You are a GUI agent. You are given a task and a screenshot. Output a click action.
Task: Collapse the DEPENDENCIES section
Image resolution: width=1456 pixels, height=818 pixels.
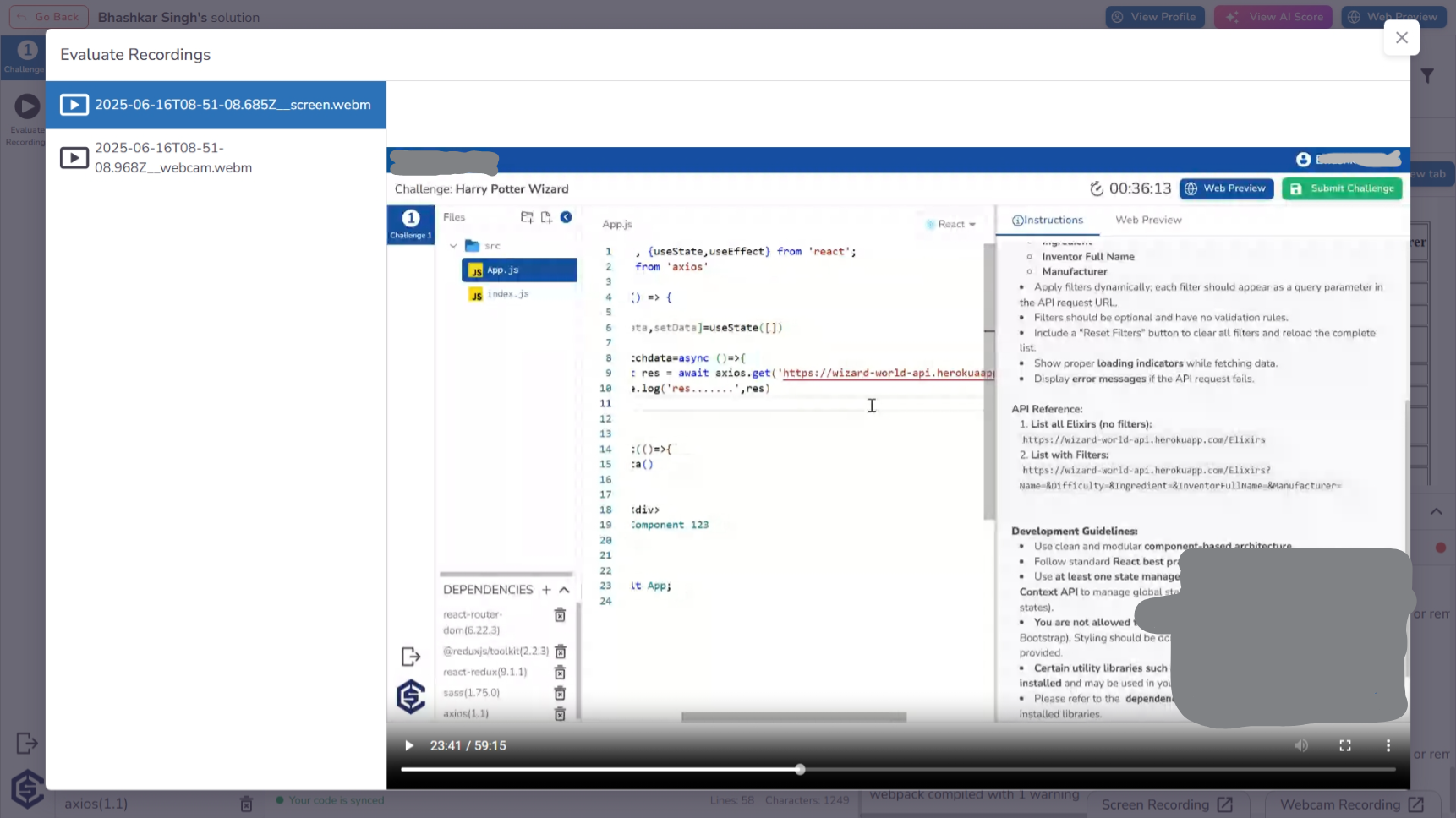pos(565,590)
